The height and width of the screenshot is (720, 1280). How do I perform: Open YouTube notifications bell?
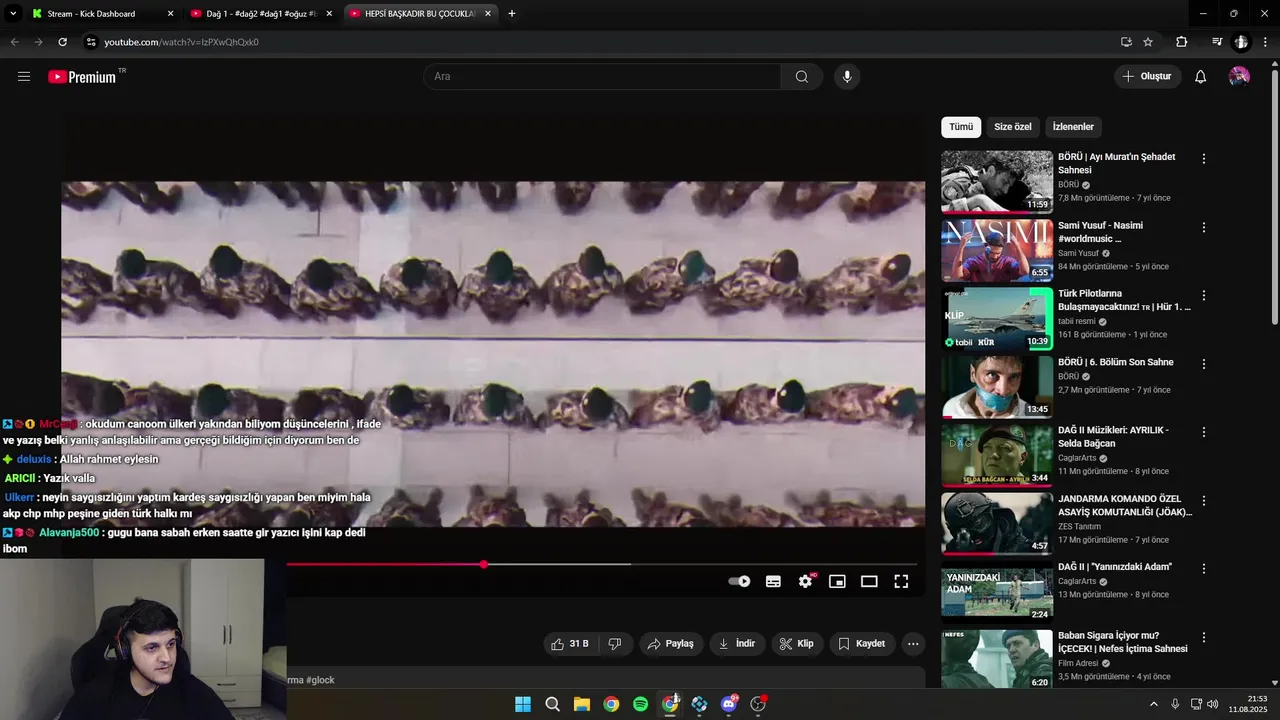click(x=1200, y=76)
